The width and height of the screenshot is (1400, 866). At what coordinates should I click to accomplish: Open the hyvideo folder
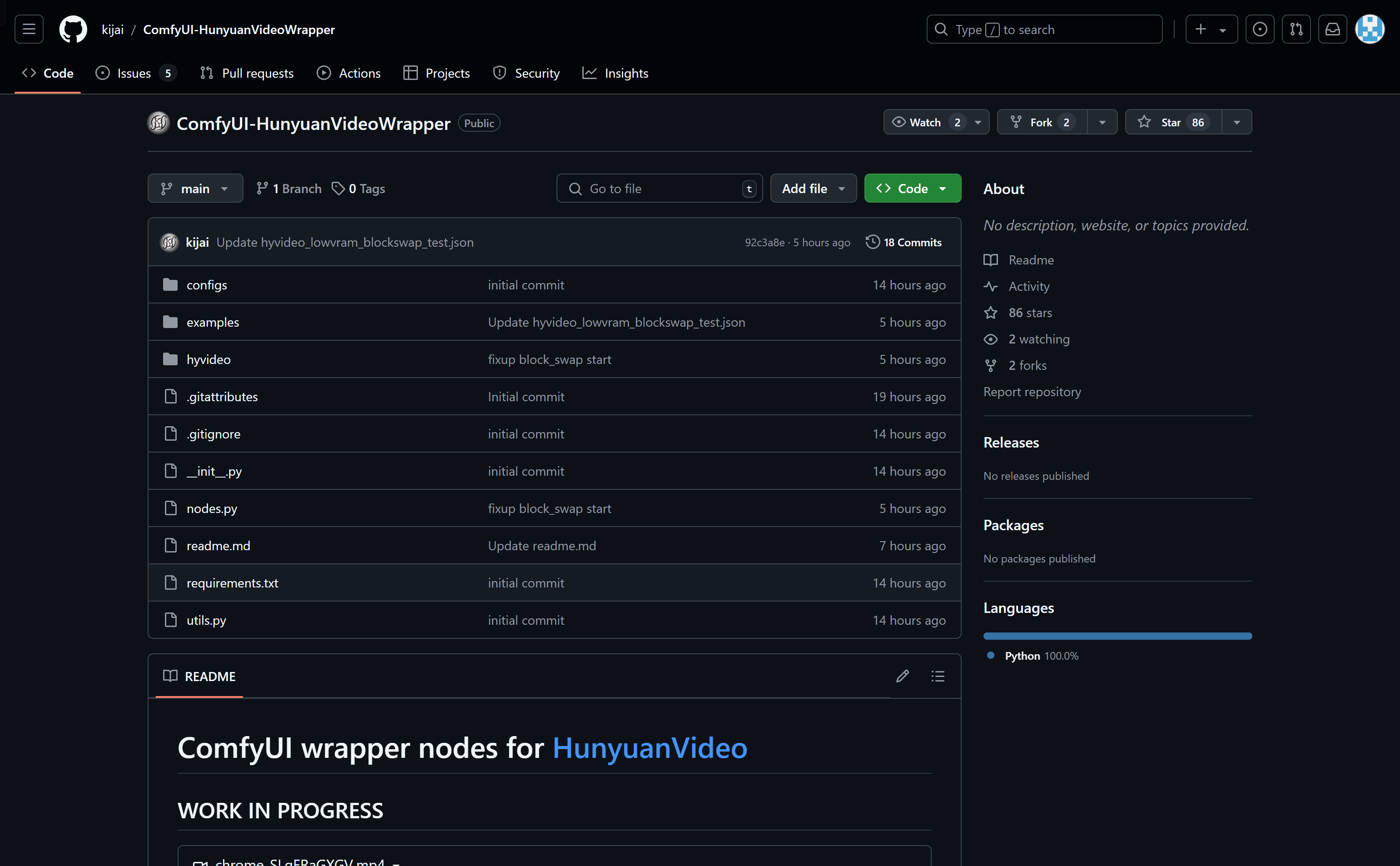click(209, 359)
